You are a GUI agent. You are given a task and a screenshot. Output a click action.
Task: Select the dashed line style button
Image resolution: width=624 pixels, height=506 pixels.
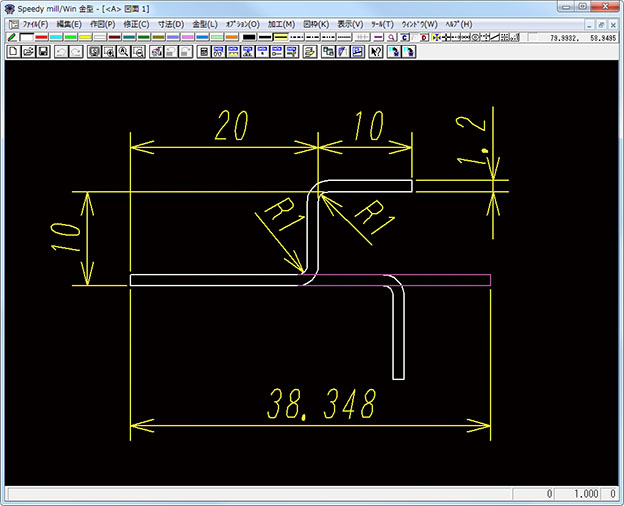(296, 37)
